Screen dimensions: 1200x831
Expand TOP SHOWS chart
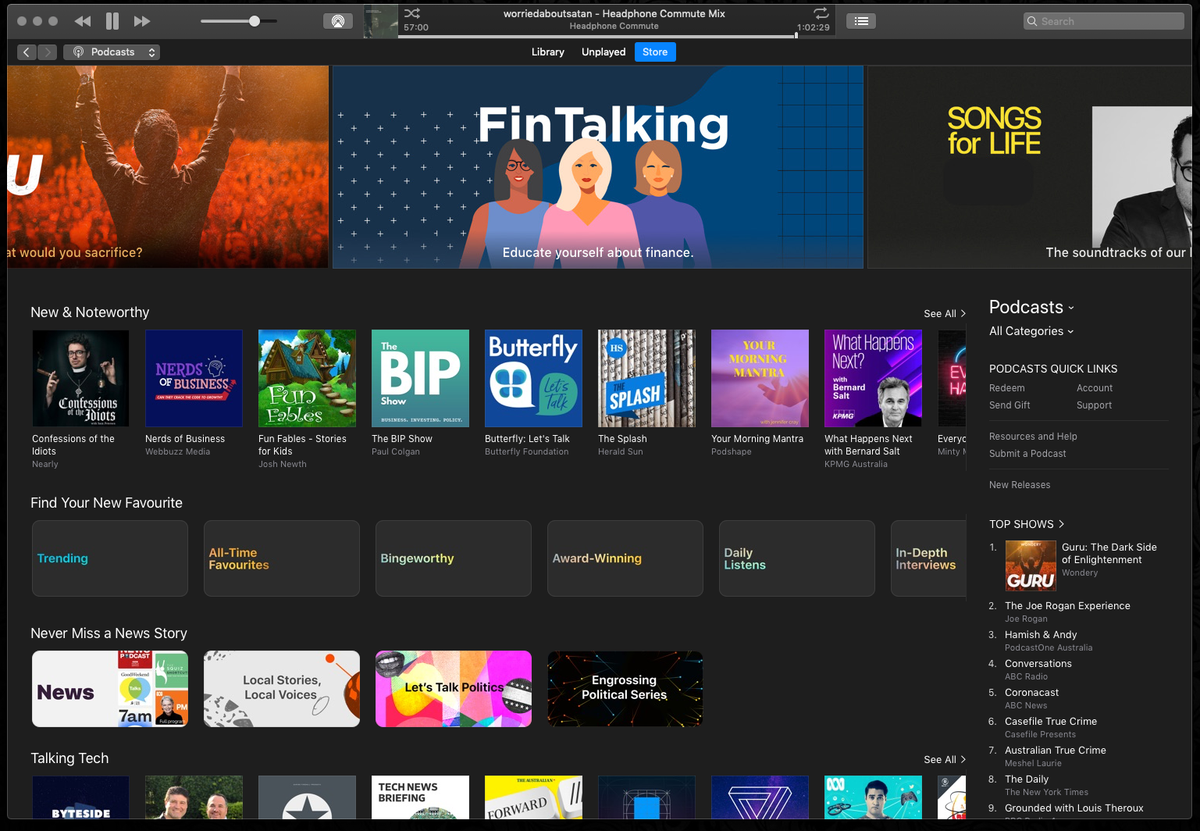coord(1027,524)
